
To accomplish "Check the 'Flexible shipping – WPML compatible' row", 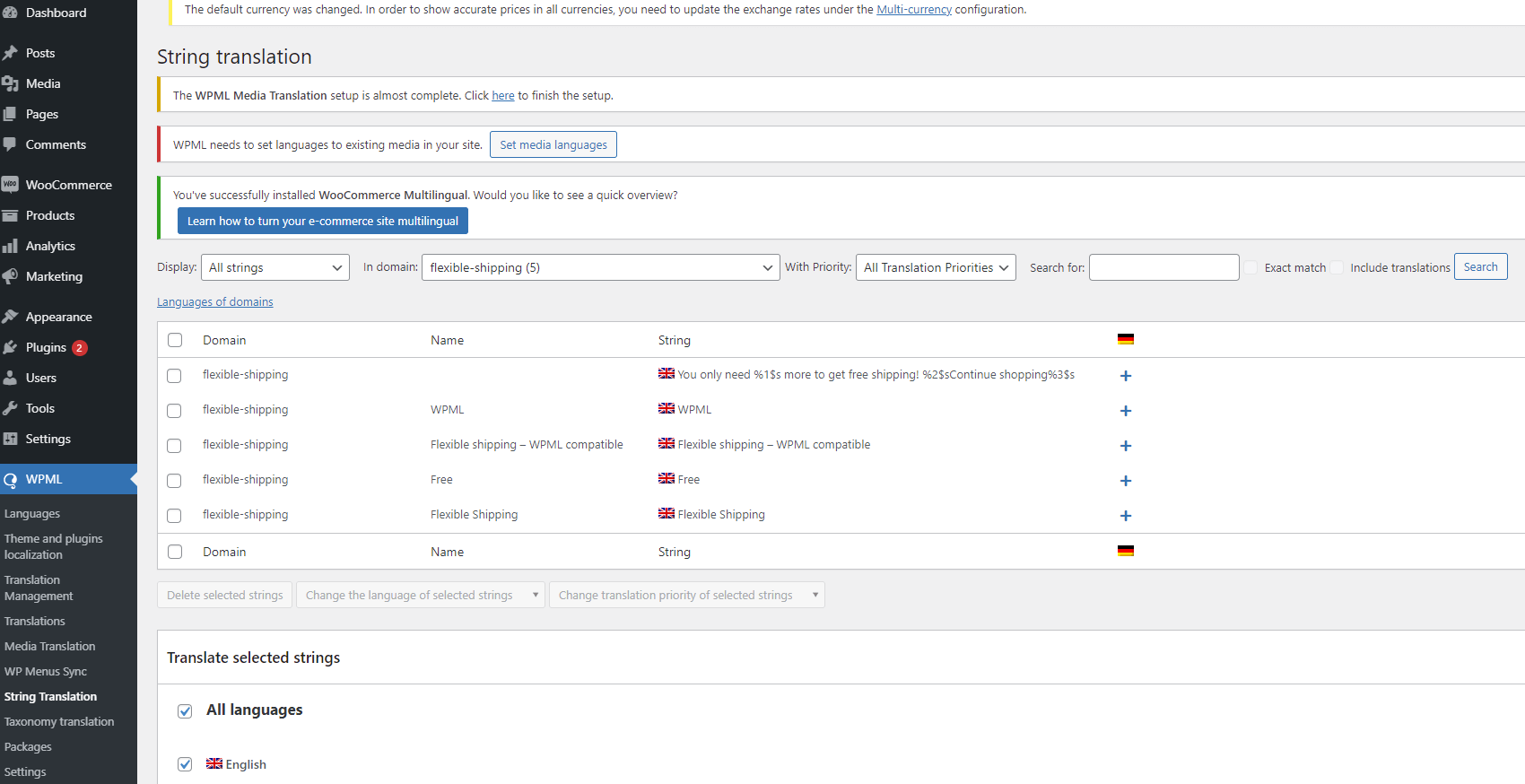I will [x=174, y=446].
